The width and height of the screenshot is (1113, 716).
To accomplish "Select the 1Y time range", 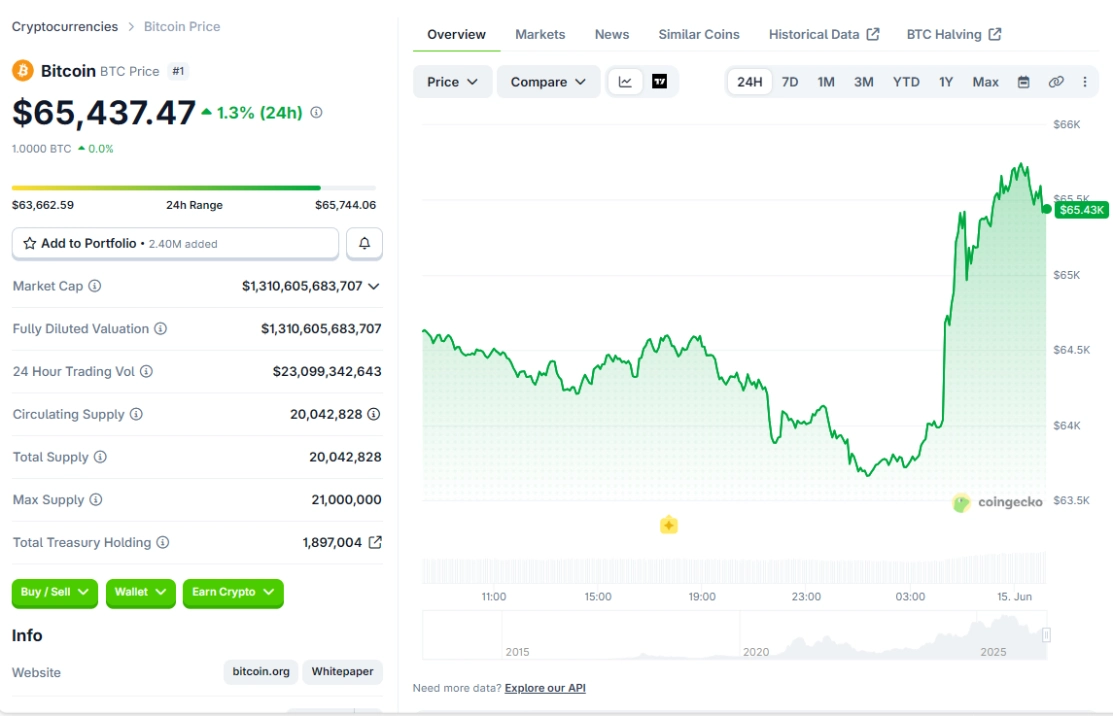I will 945,82.
